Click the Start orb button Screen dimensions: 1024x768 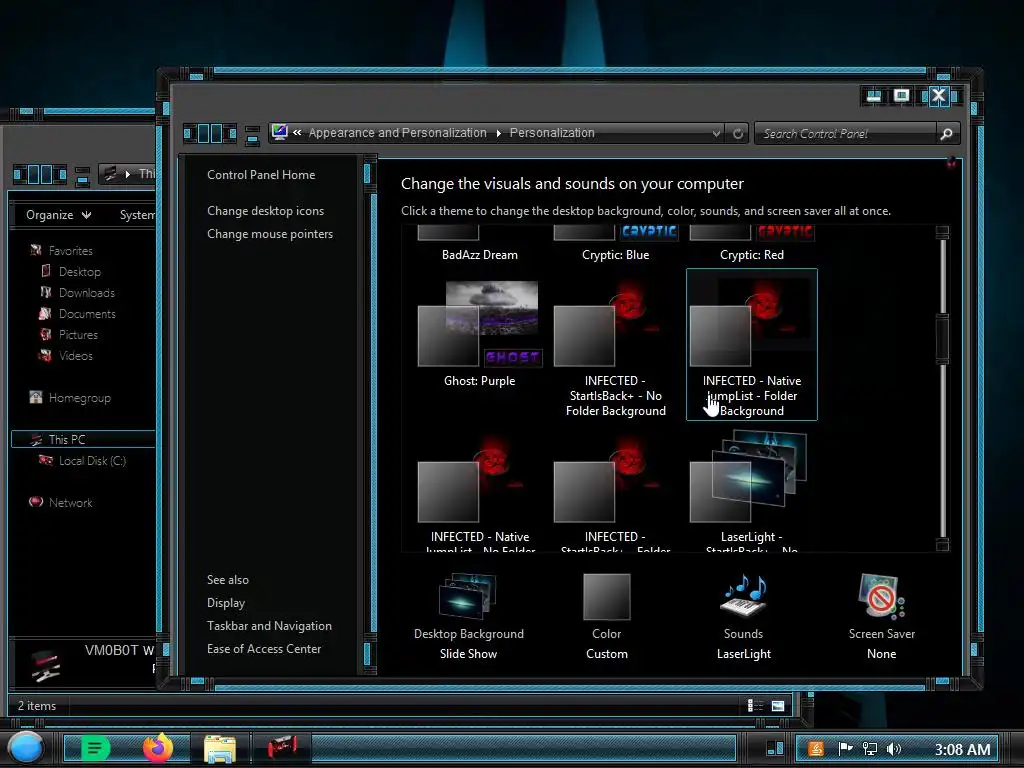coord(26,748)
